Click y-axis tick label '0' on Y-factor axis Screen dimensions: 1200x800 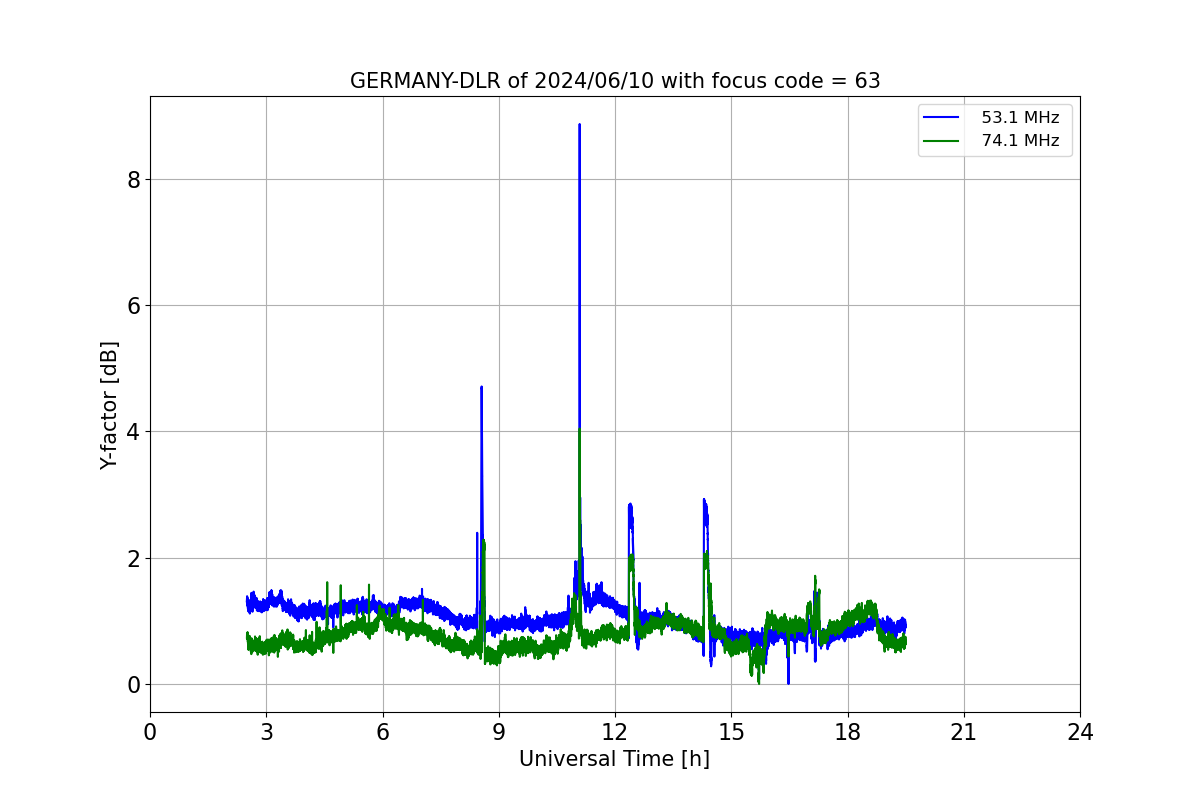pyautogui.click(x=133, y=685)
